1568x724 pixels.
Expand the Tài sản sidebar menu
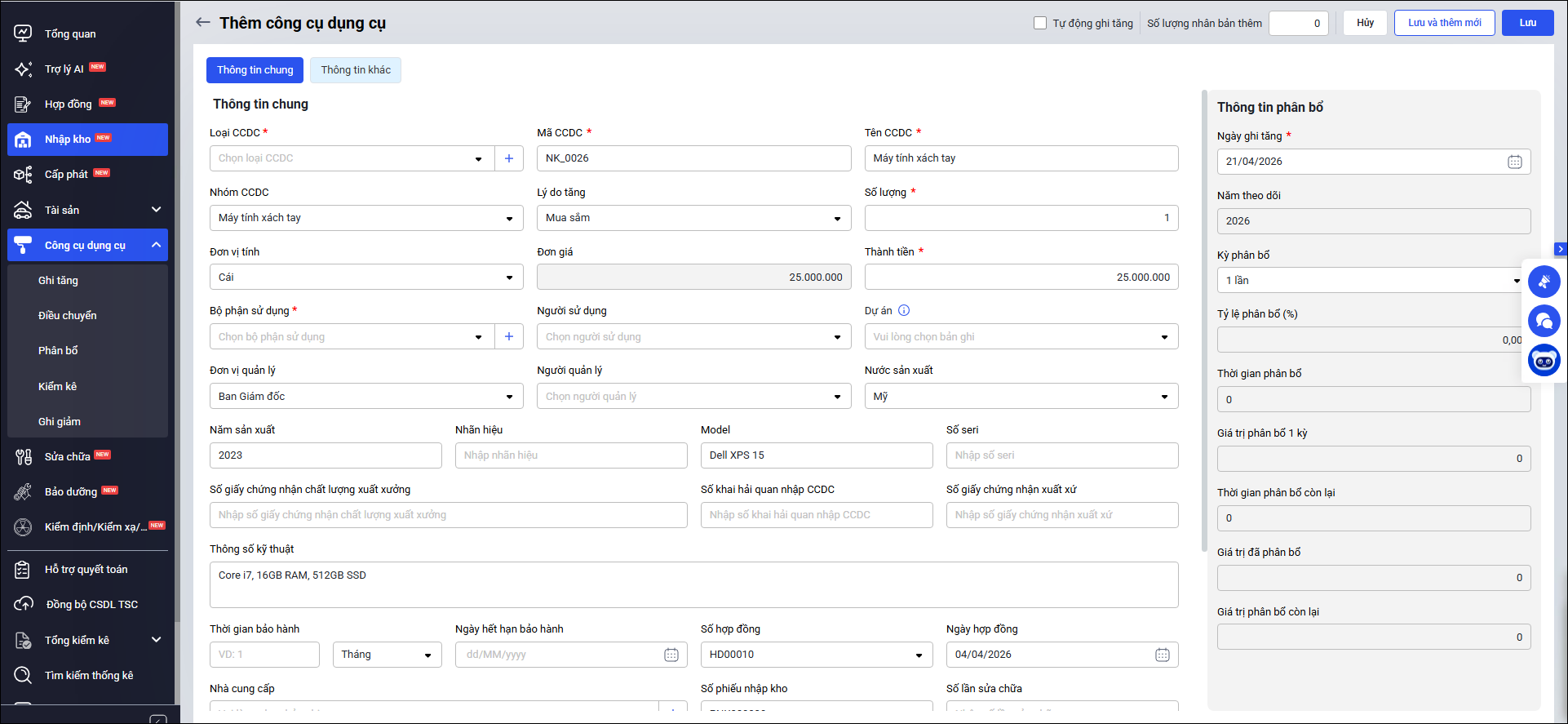point(156,210)
